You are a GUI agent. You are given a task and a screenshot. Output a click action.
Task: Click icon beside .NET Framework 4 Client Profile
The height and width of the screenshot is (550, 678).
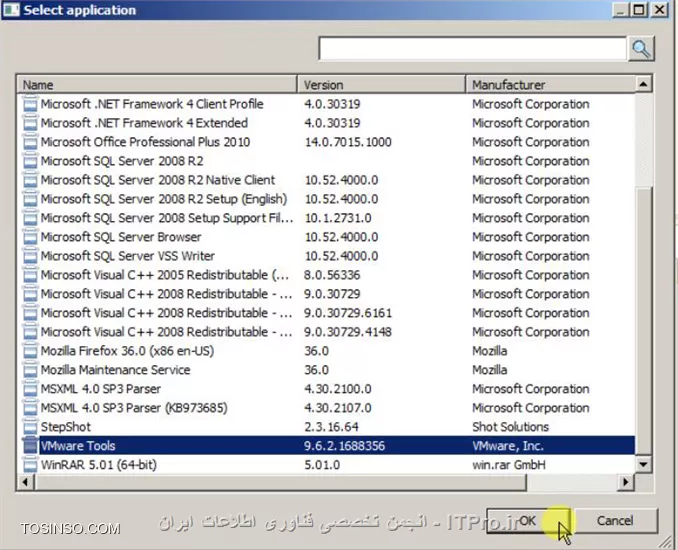click(x=30, y=104)
